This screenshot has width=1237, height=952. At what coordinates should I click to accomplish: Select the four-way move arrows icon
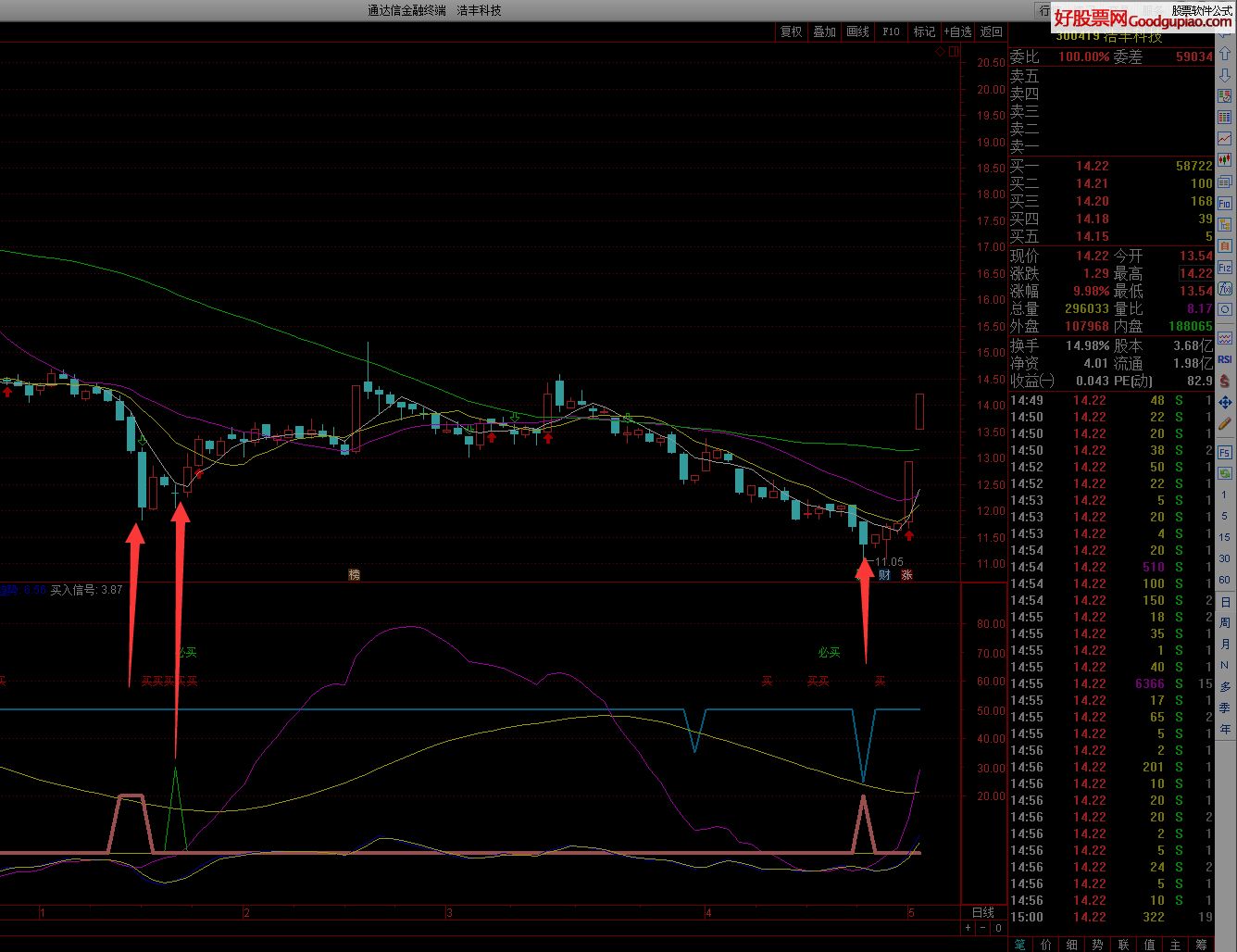pos(1225,402)
